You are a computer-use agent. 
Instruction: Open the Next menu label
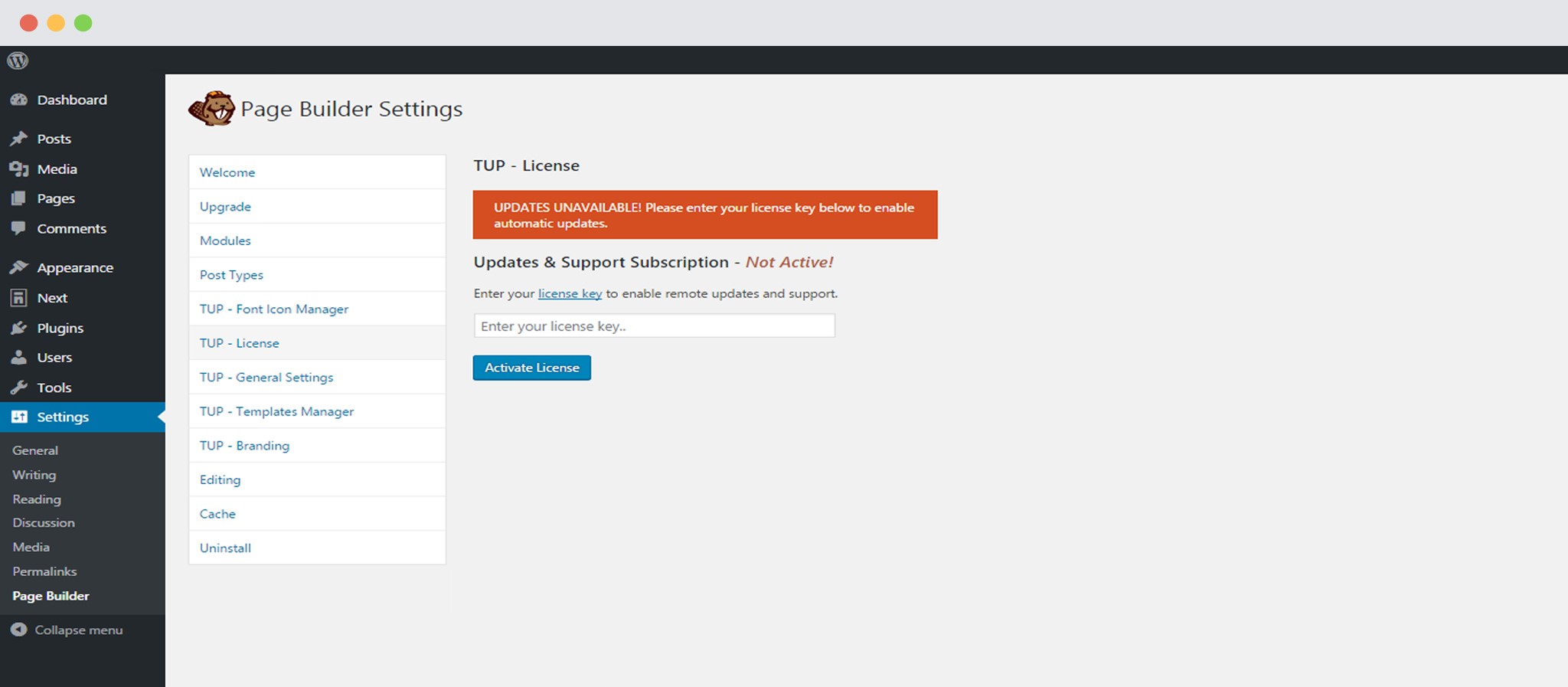[x=52, y=298]
